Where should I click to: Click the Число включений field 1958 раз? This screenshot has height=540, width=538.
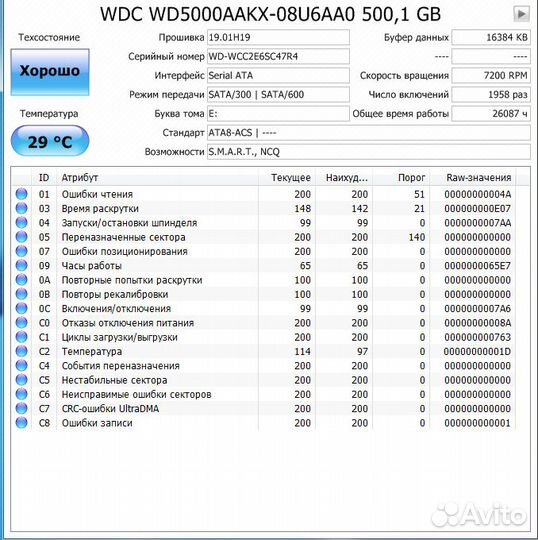pos(491,94)
